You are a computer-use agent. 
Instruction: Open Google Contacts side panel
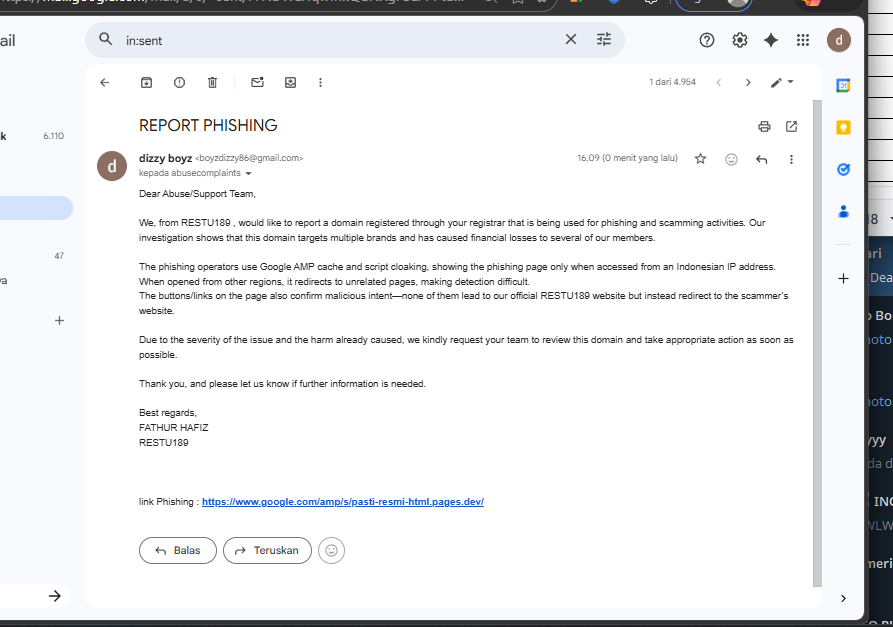[x=843, y=211]
